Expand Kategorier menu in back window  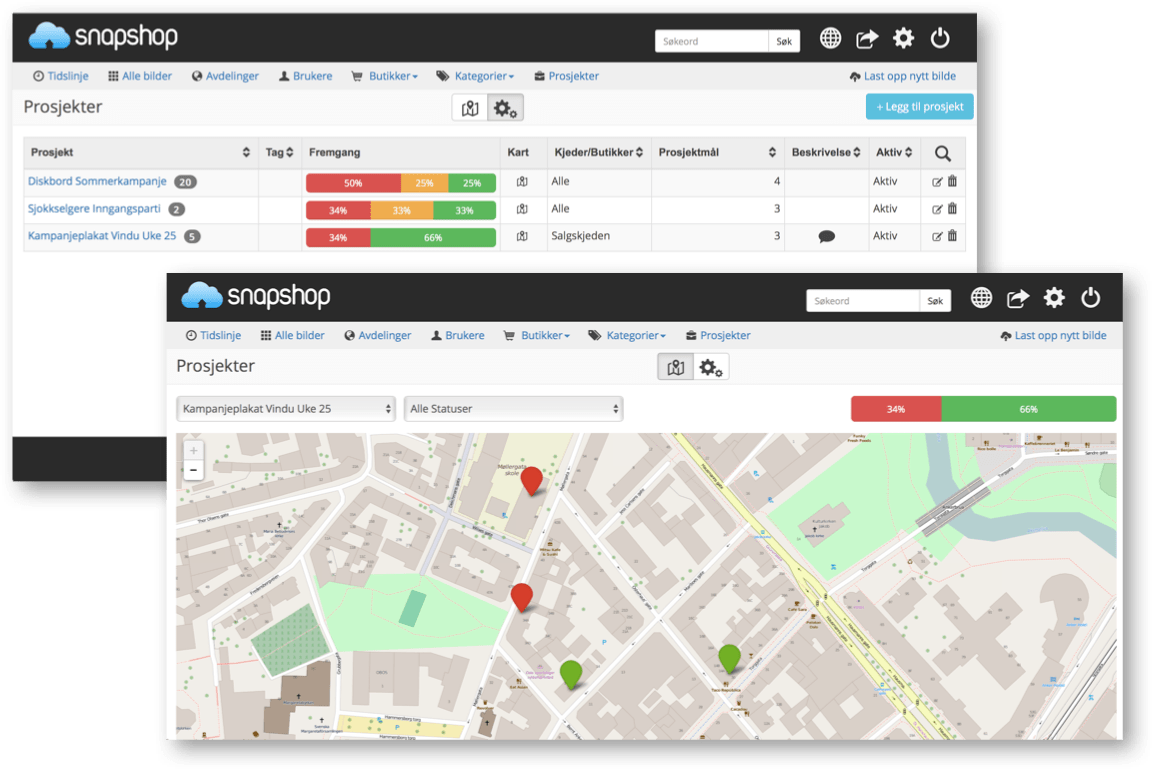pos(475,77)
